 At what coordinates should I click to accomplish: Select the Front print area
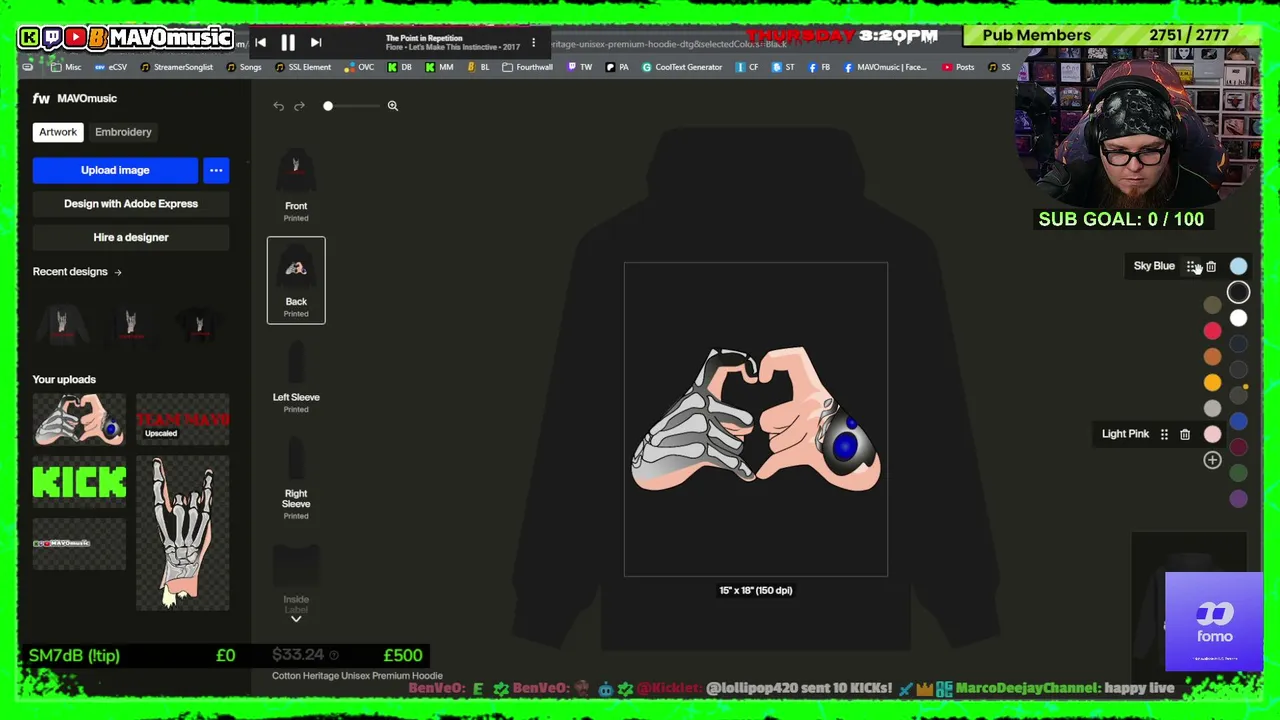coord(296,186)
